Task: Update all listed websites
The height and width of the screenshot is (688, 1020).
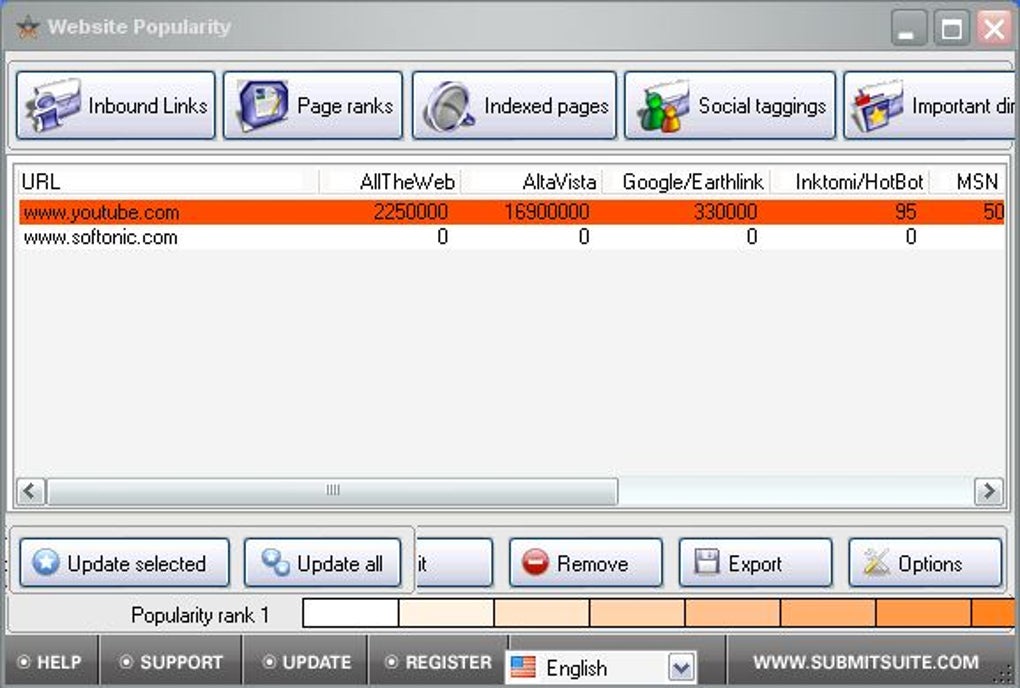Action: (323, 562)
